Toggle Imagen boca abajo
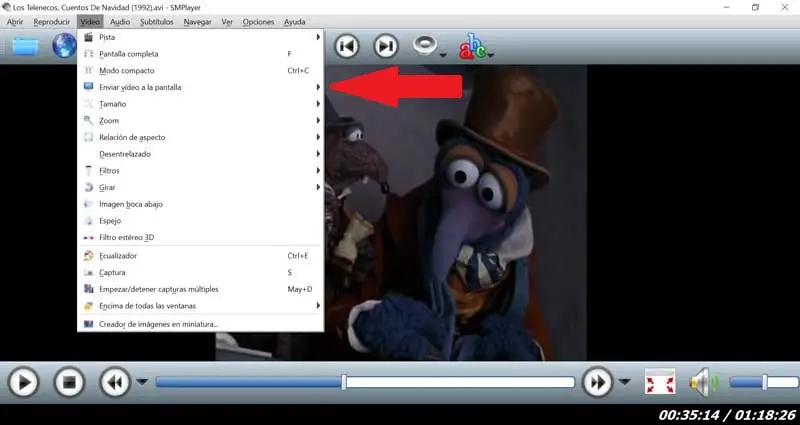800x425 pixels. click(x=201, y=204)
